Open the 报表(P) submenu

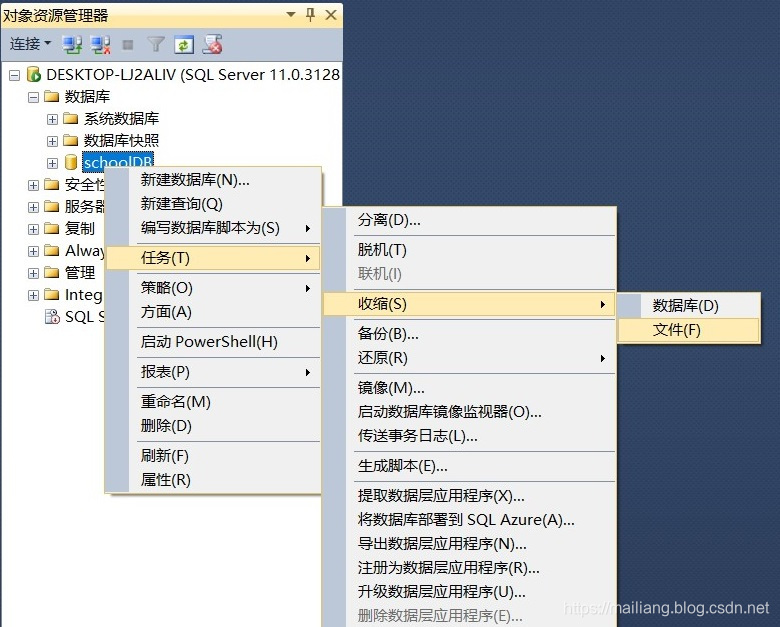pyautogui.click(x=213, y=372)
